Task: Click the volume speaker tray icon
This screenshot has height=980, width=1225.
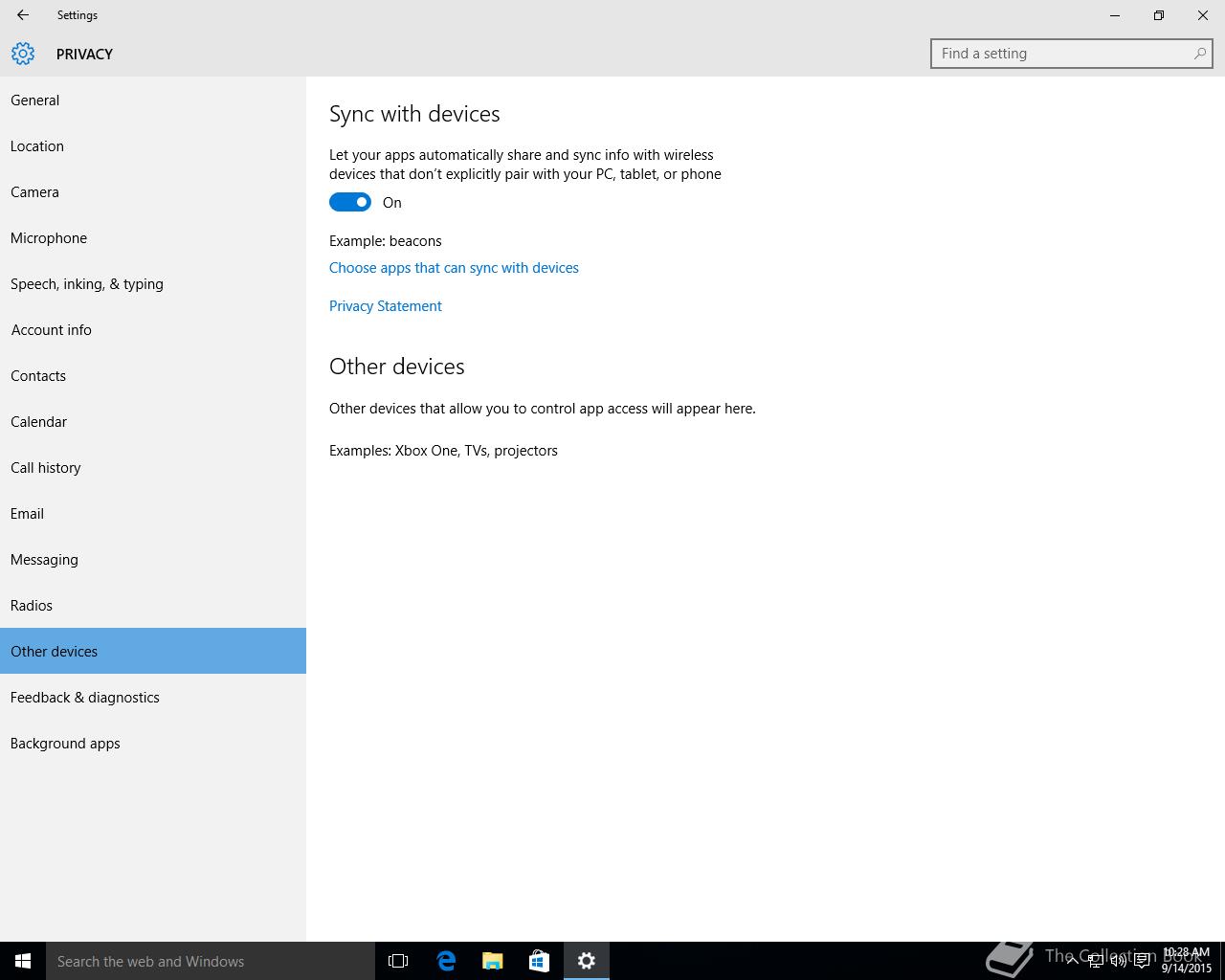Action: pyautogui.click(x=1118, y=961)
